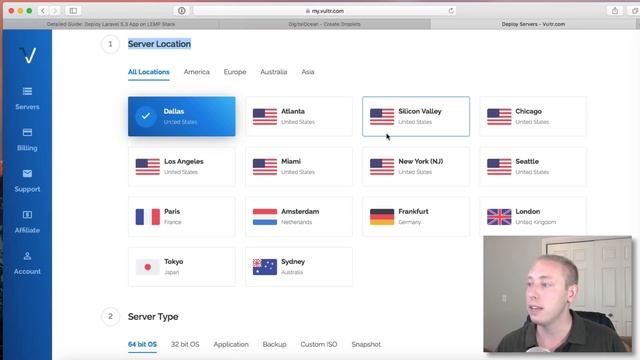This screenshot has height=360, width=640.
Task: Open the Support envelope icon
Action: pyautogui.click(x=27, y=173)
